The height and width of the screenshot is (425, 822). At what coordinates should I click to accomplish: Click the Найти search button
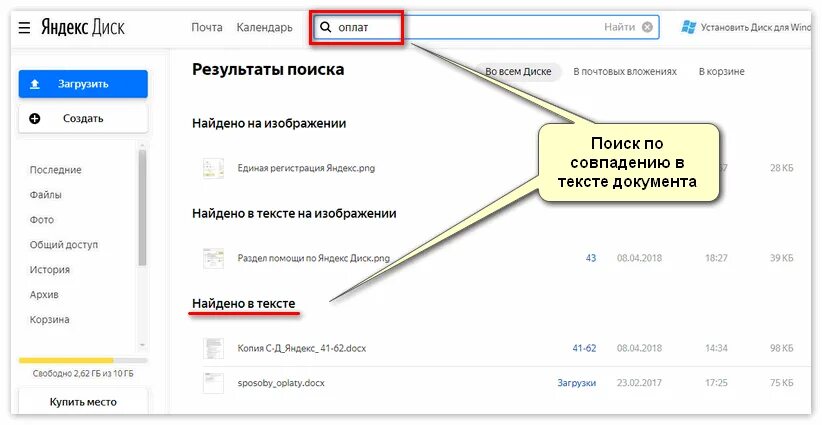(619, 27)
